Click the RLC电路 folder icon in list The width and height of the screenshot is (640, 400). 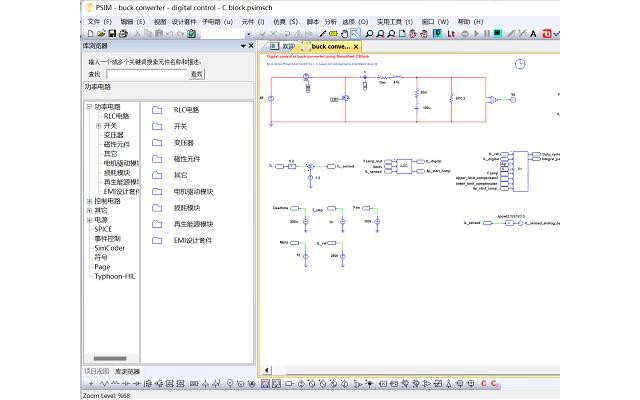(x=157, y=110)
